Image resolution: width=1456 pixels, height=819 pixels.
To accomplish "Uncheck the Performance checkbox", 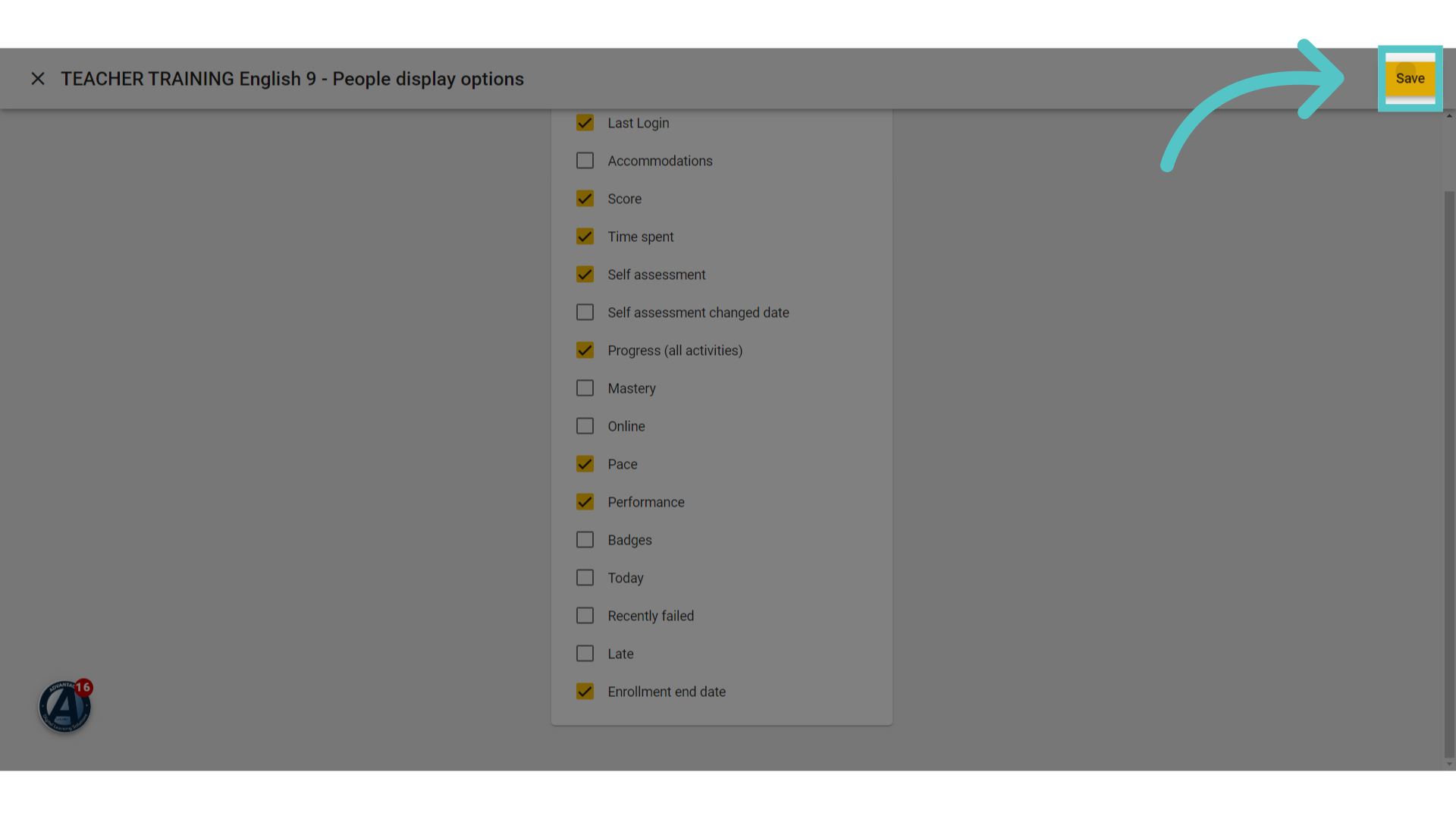I will tap(585, 502).
